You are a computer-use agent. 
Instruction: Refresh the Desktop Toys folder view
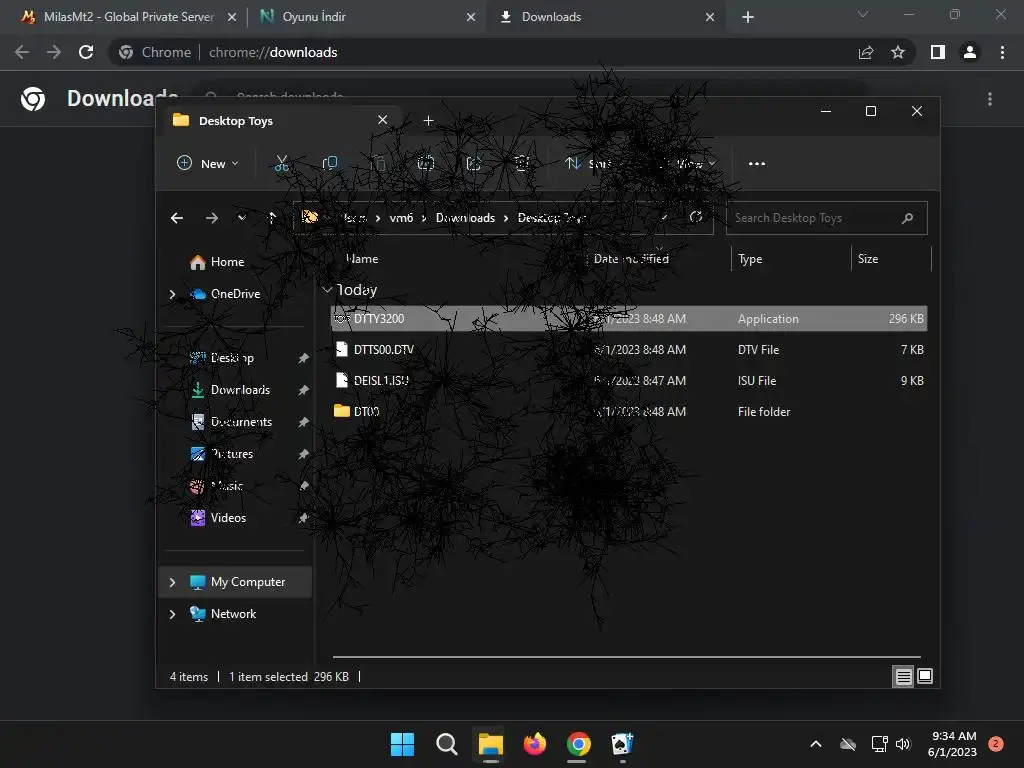[x=696, y=217]
